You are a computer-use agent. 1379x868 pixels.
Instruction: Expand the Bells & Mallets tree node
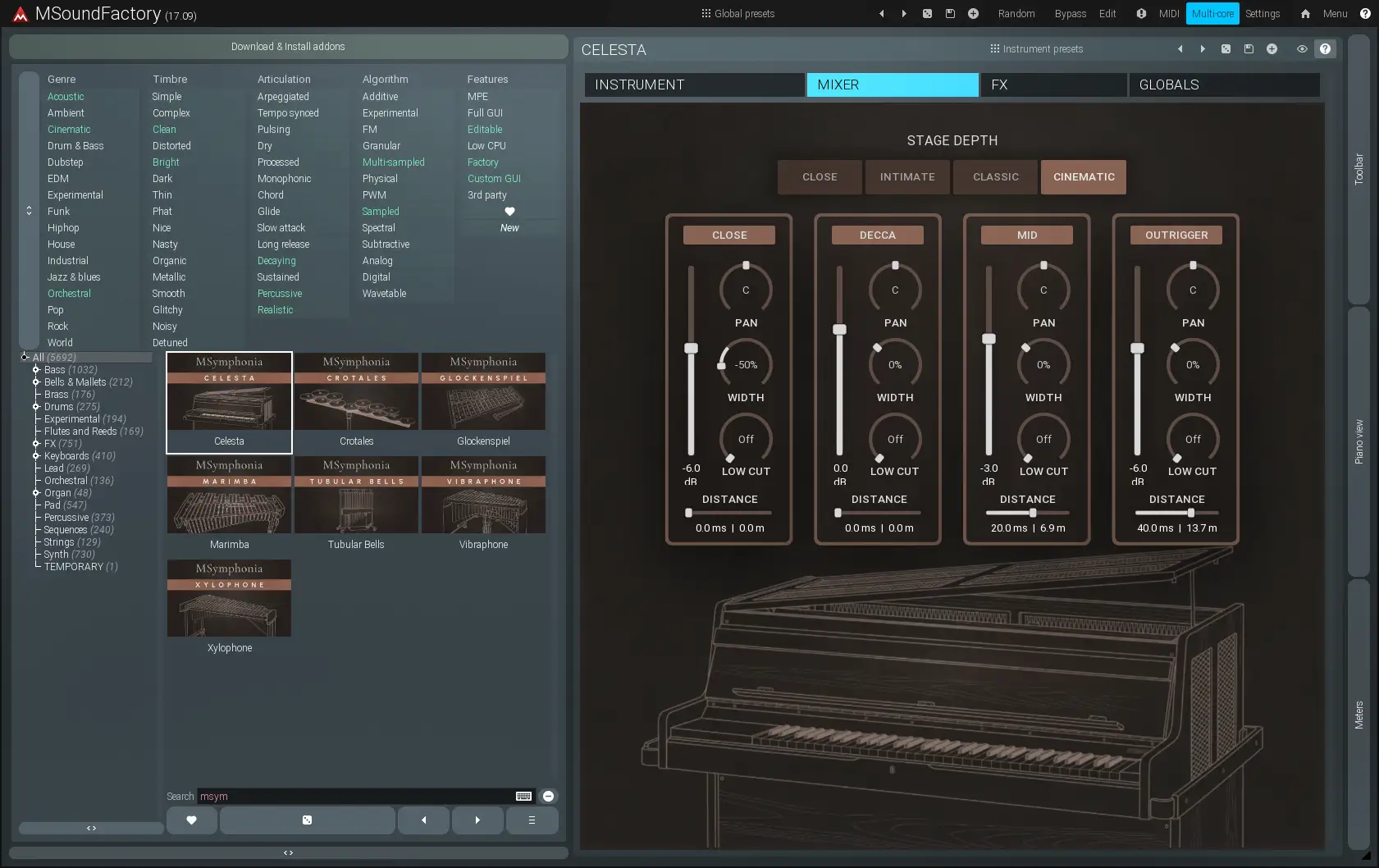click(x=36, y=382)
